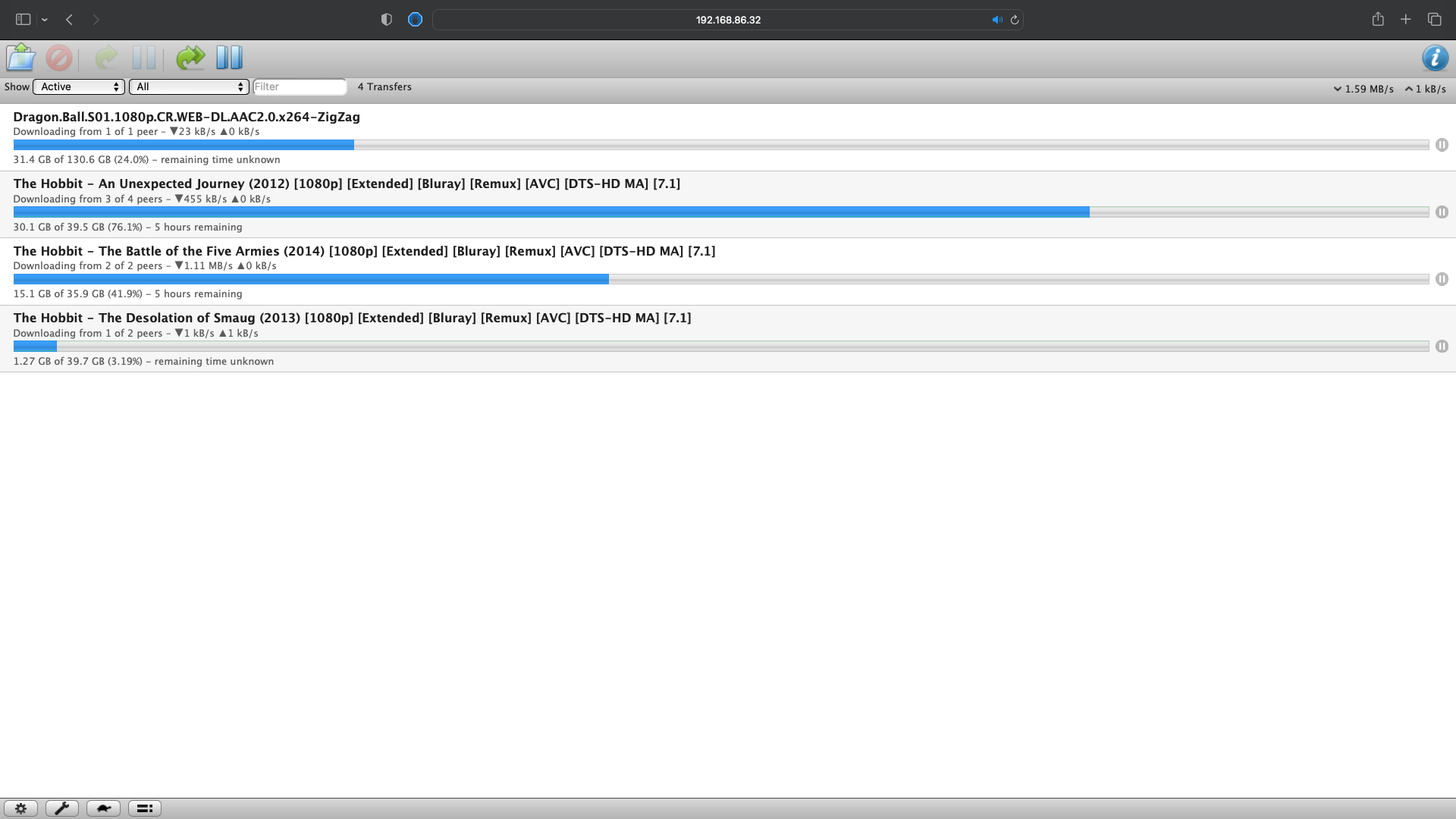Select the Dragon.Ball.S01.1080p torrent title
This screenshot has height=819, width=1456.
click(x=187, y=117)
